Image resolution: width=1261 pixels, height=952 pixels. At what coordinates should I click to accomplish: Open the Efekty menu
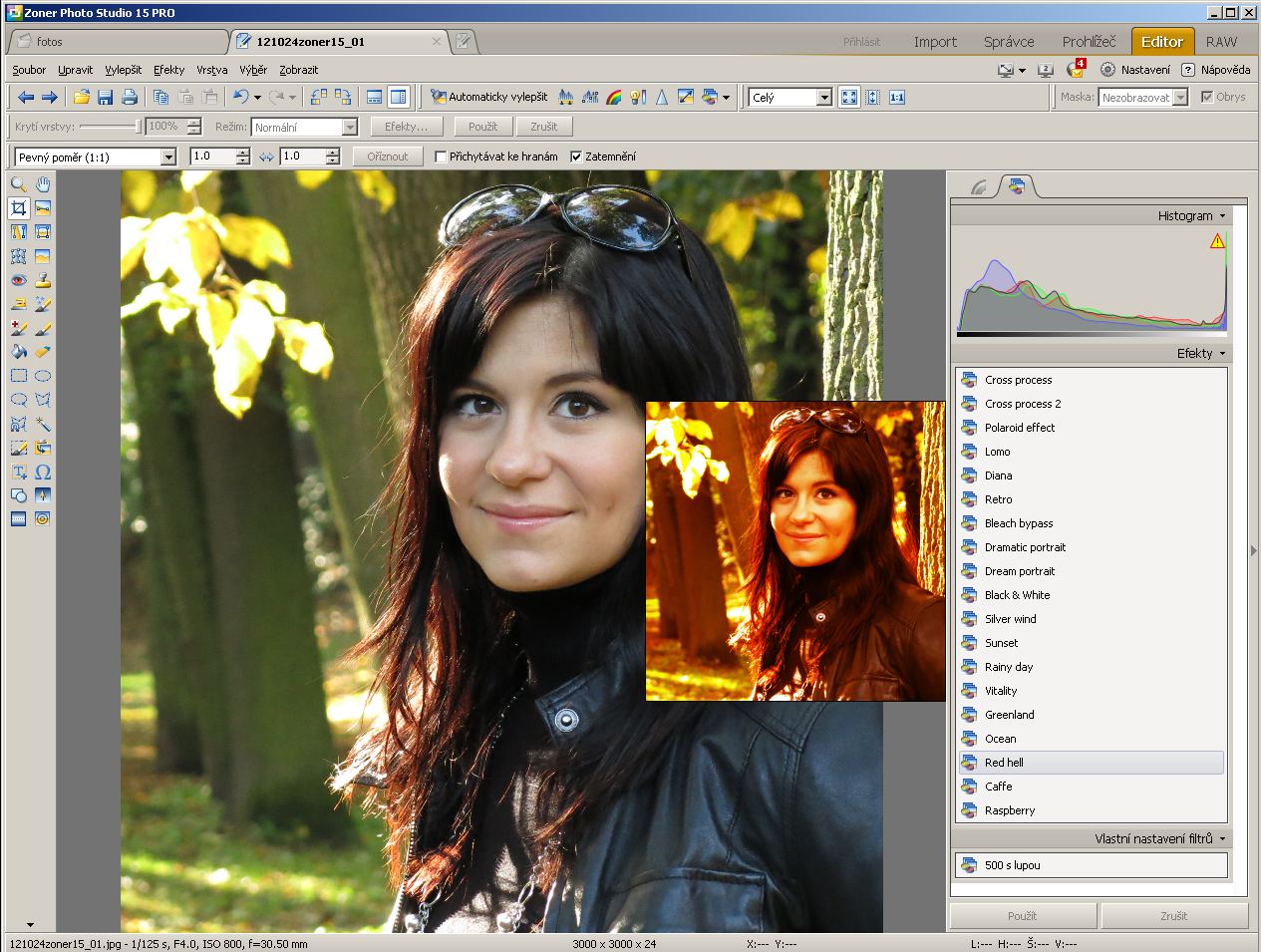[168, 70]
